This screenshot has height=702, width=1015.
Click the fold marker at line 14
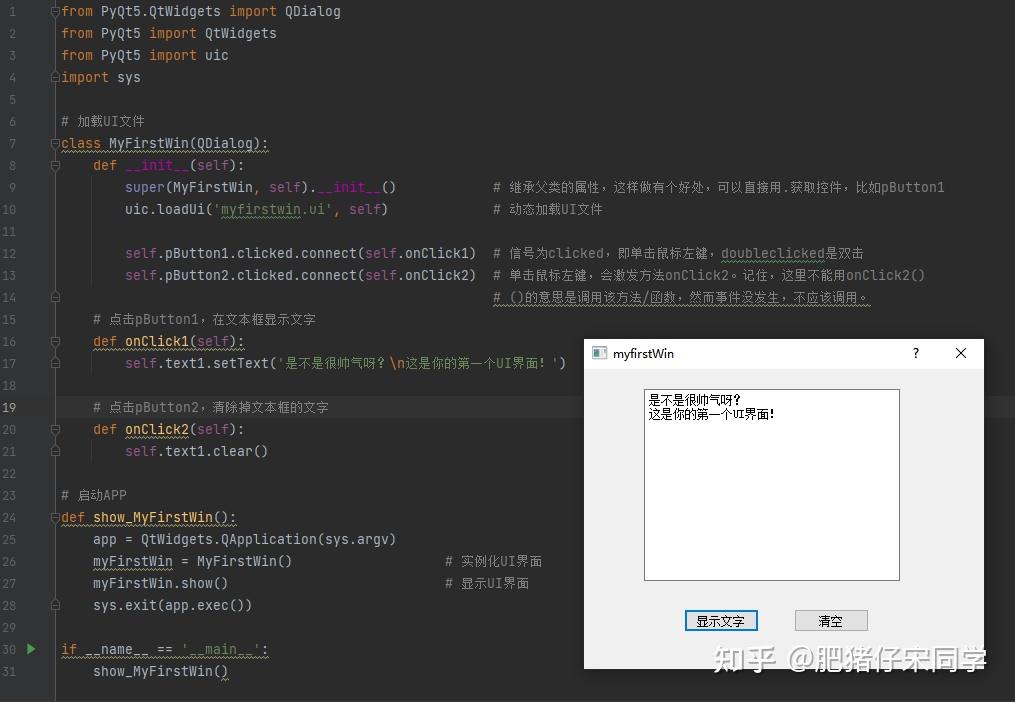click(55, 297)
